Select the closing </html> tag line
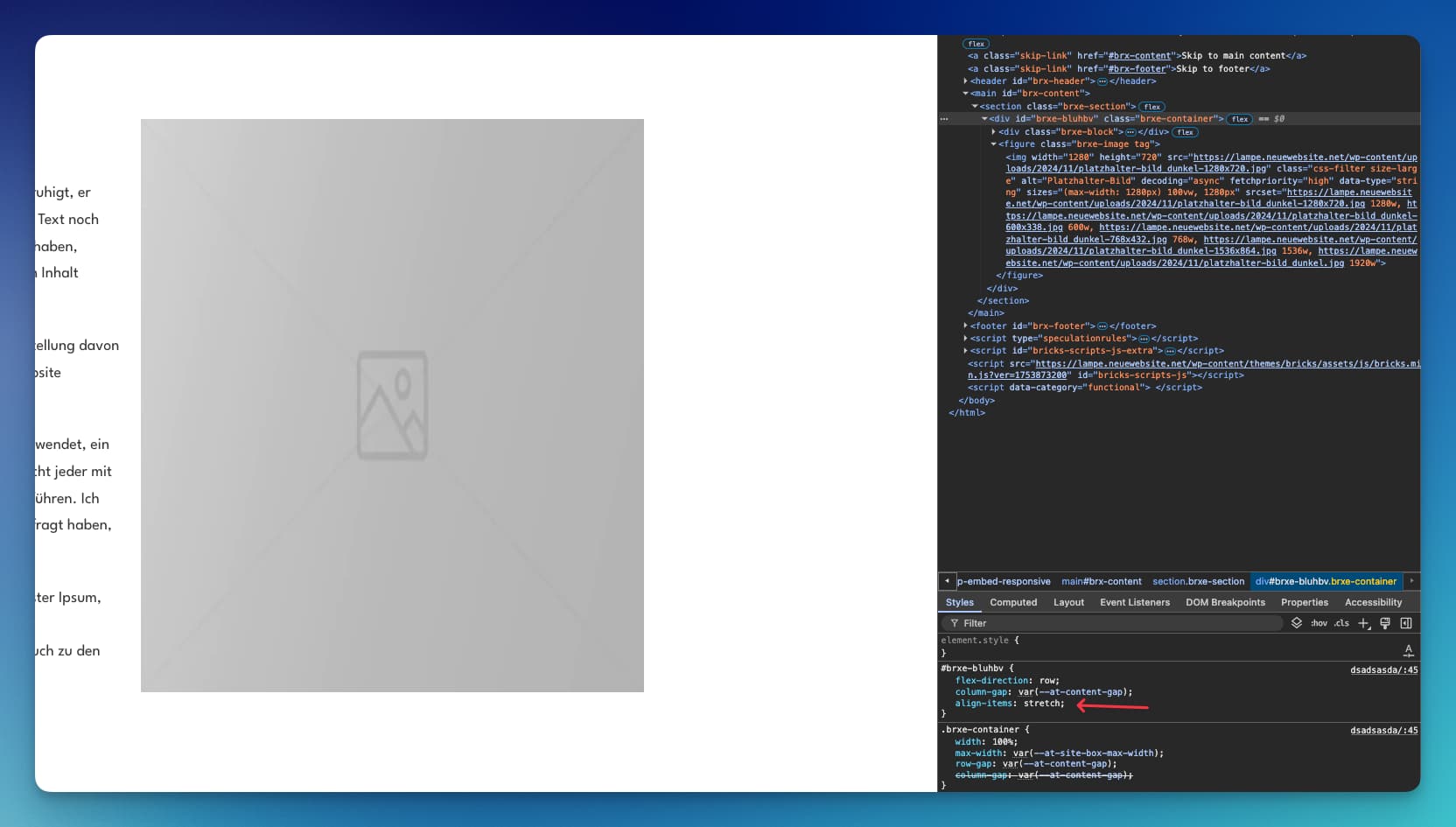1456x827 pixels. tap(967, 413)
